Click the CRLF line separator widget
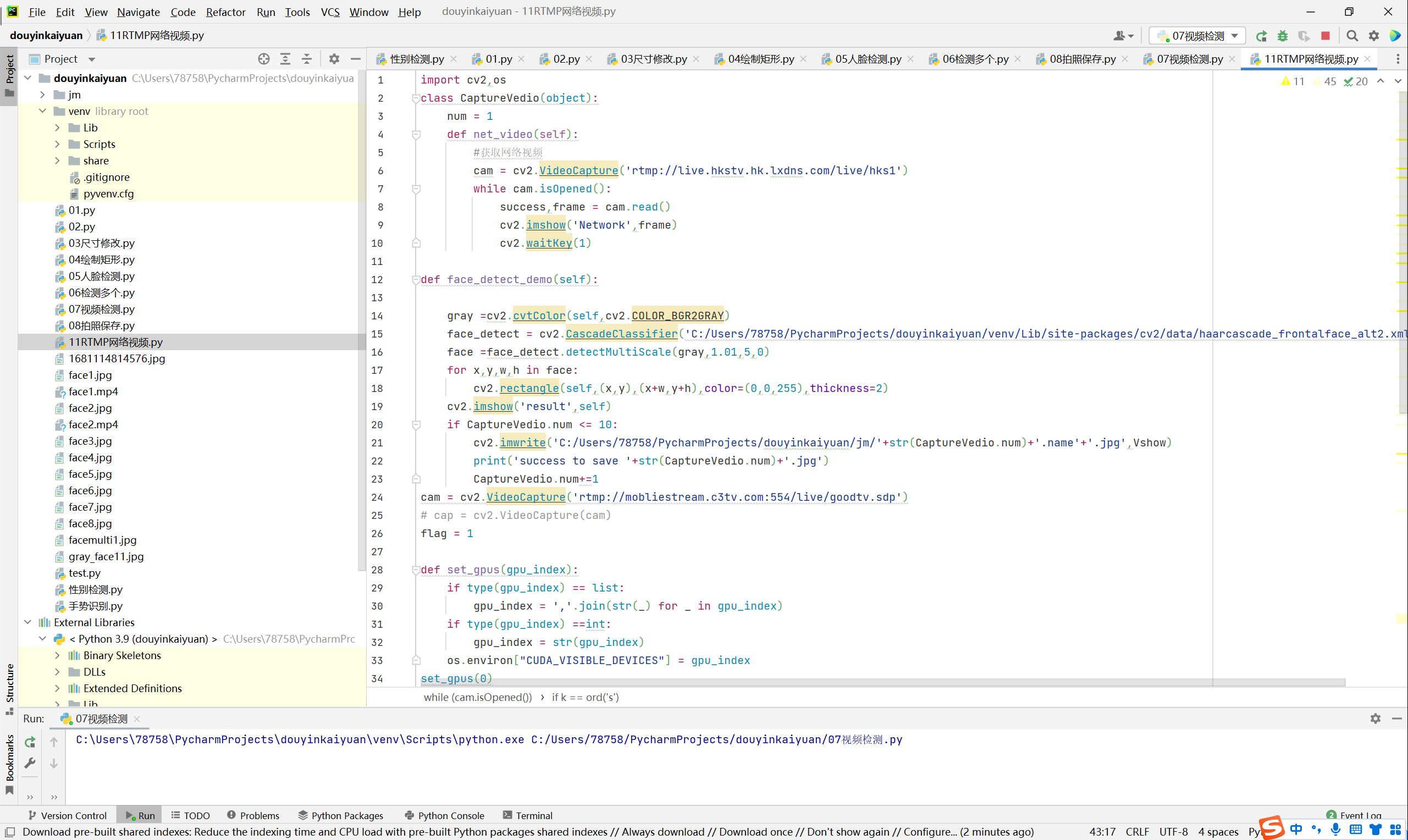The image size is (1408, 840). point(1137,832)
